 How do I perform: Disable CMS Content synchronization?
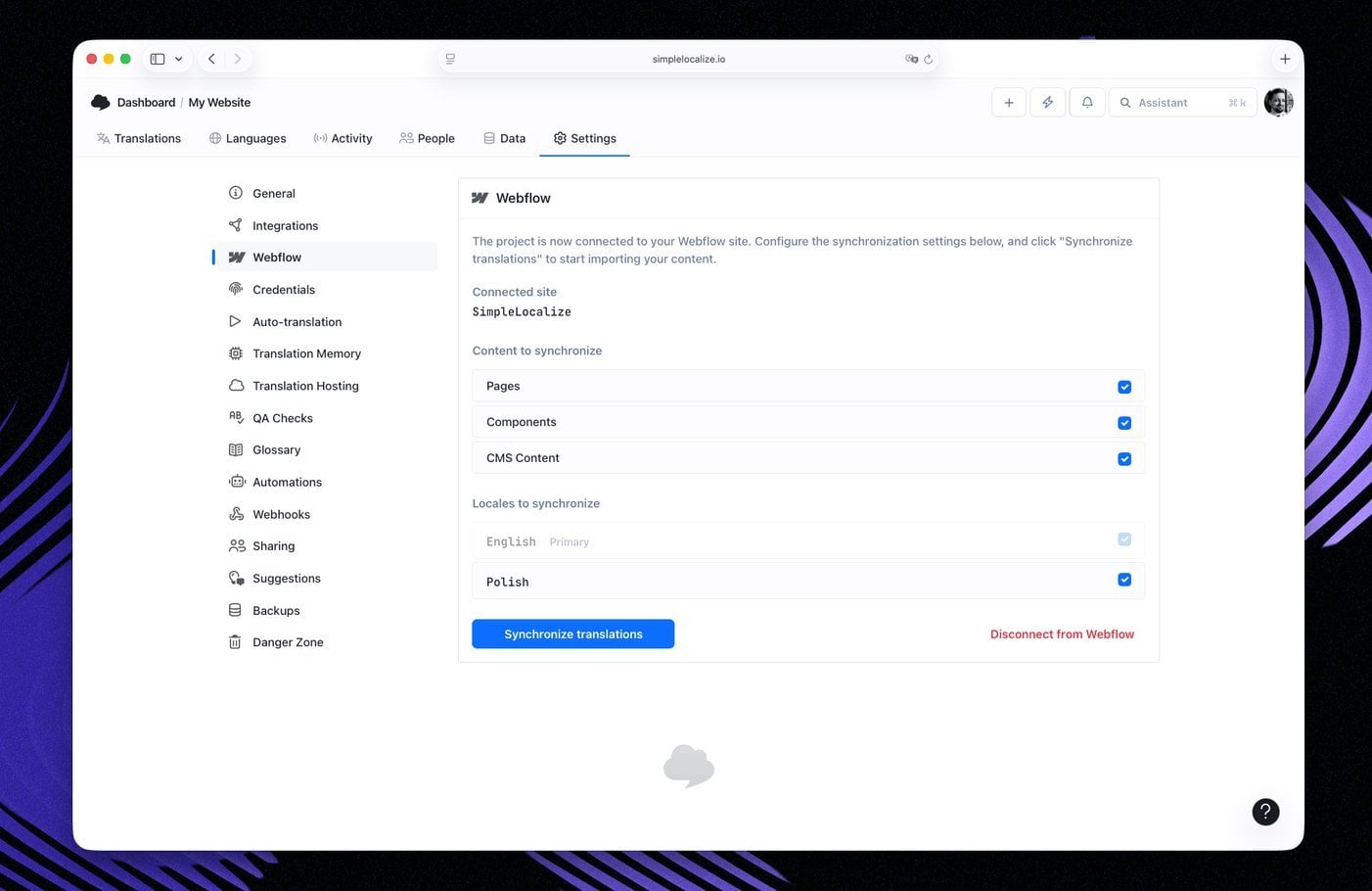click(1124, 458)
